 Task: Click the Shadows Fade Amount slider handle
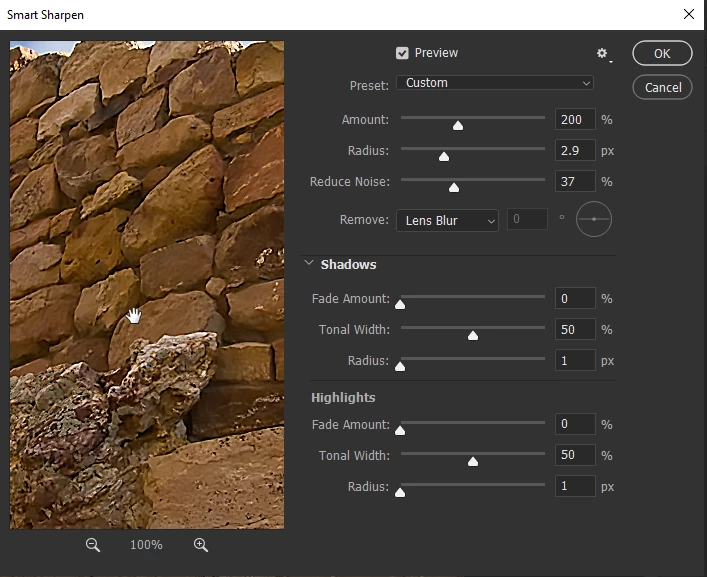click(x=400, y=305)
